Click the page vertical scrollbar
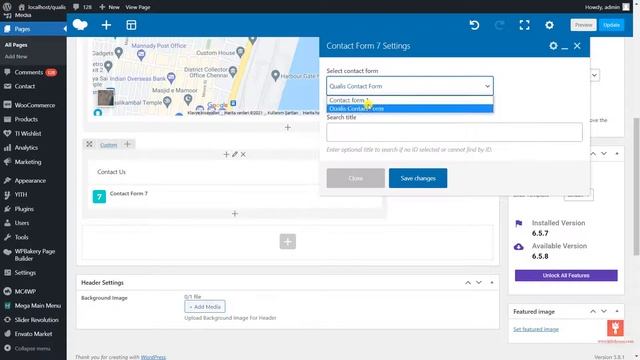640x360 pixels. (636, 187)
